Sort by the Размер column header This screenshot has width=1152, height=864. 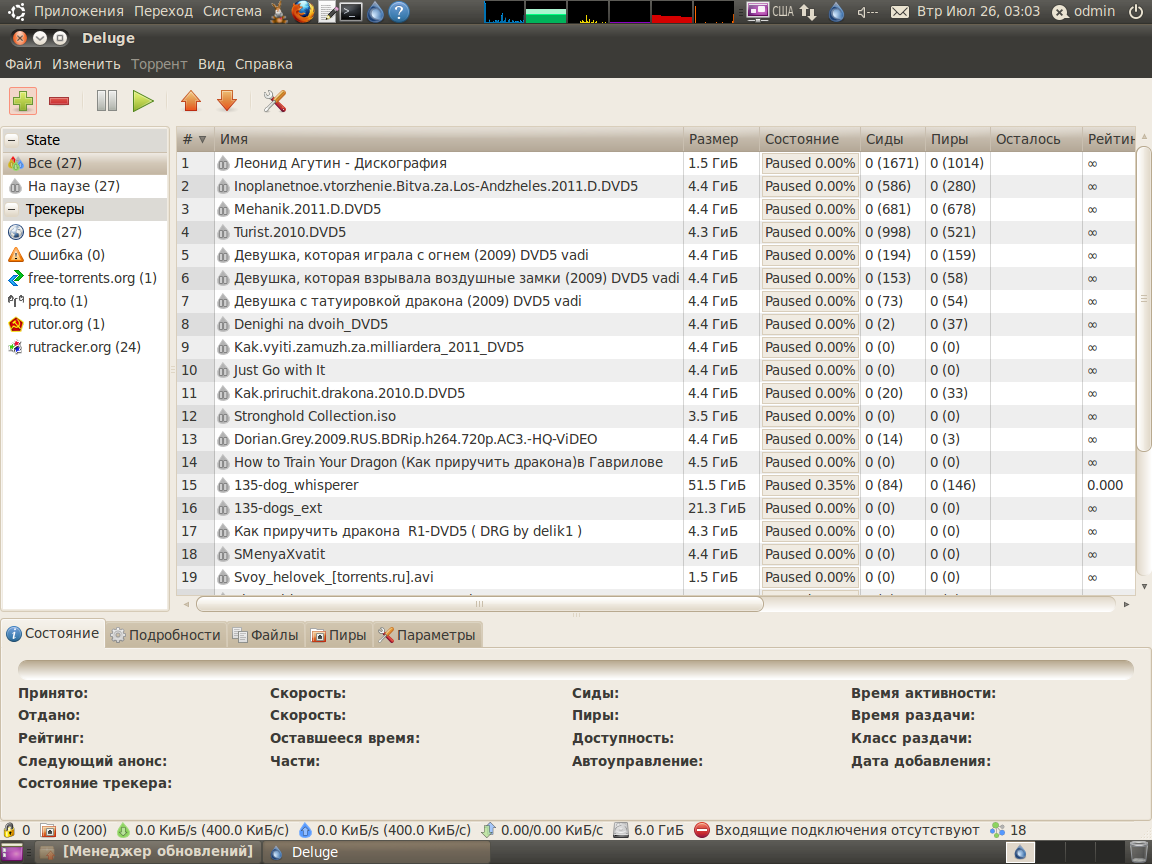click(x=721, y=139)
